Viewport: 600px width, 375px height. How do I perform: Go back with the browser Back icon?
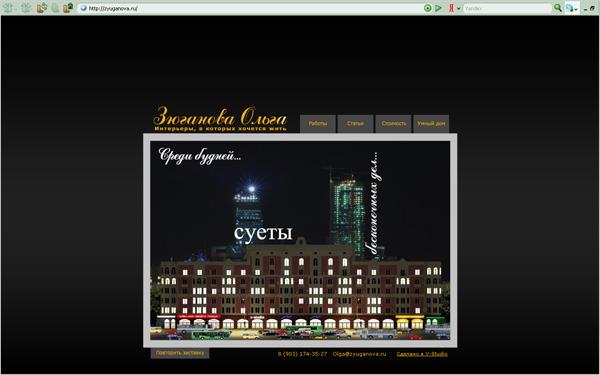coord(7,8)
